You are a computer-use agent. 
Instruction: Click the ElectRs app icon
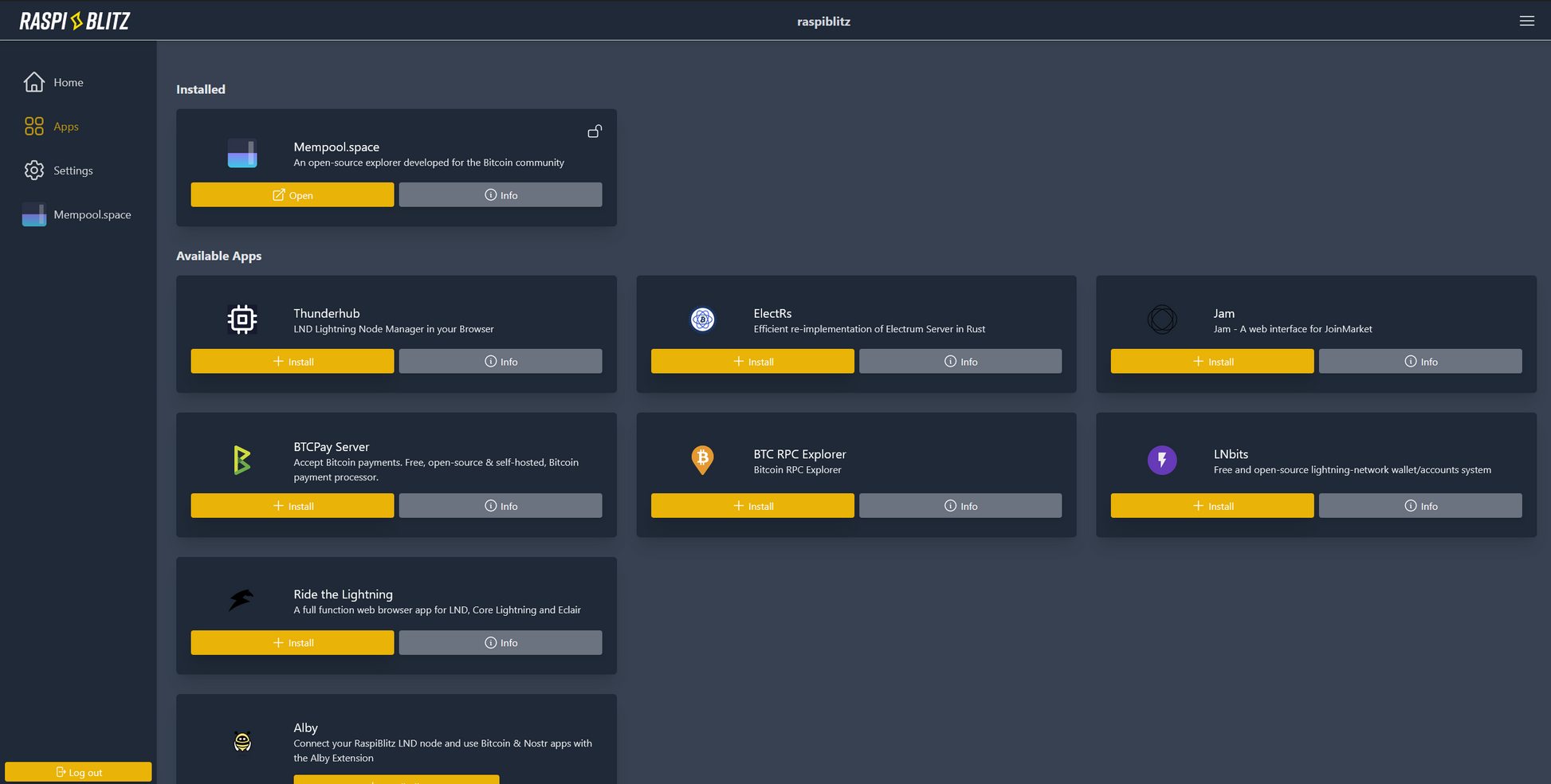(x=702, y=319)
